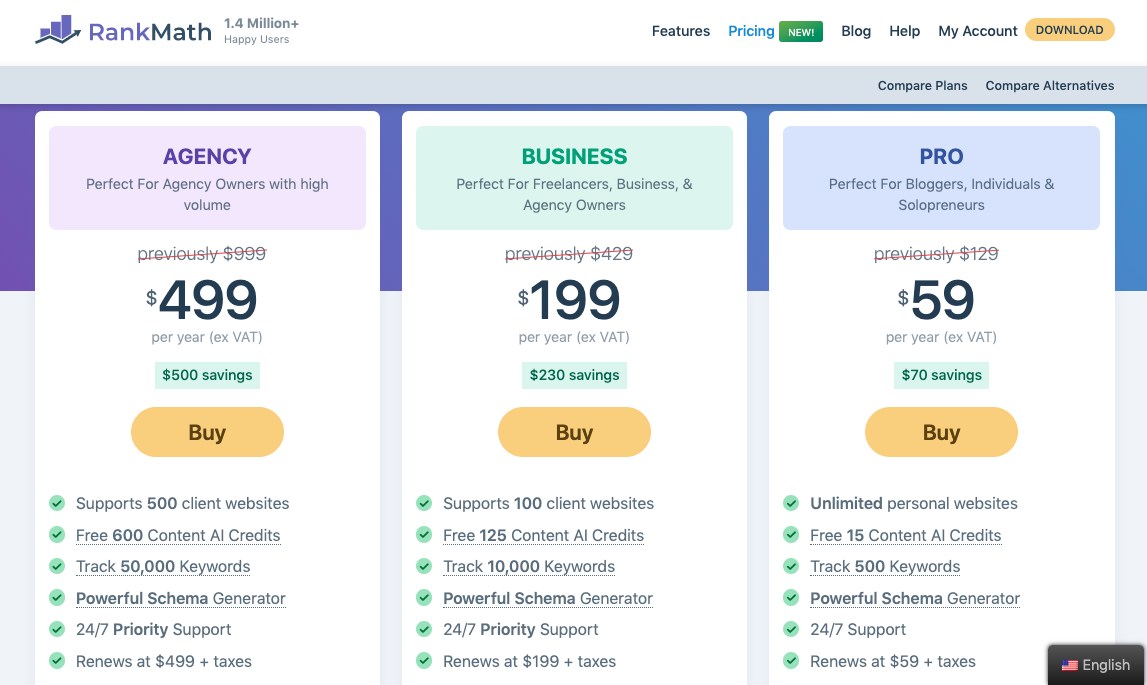The height and width of the screenshot is (685, 1147).
Task: Click checkmark beside Free 125 Content AI Credits
Action: click(x=424, y=534)
